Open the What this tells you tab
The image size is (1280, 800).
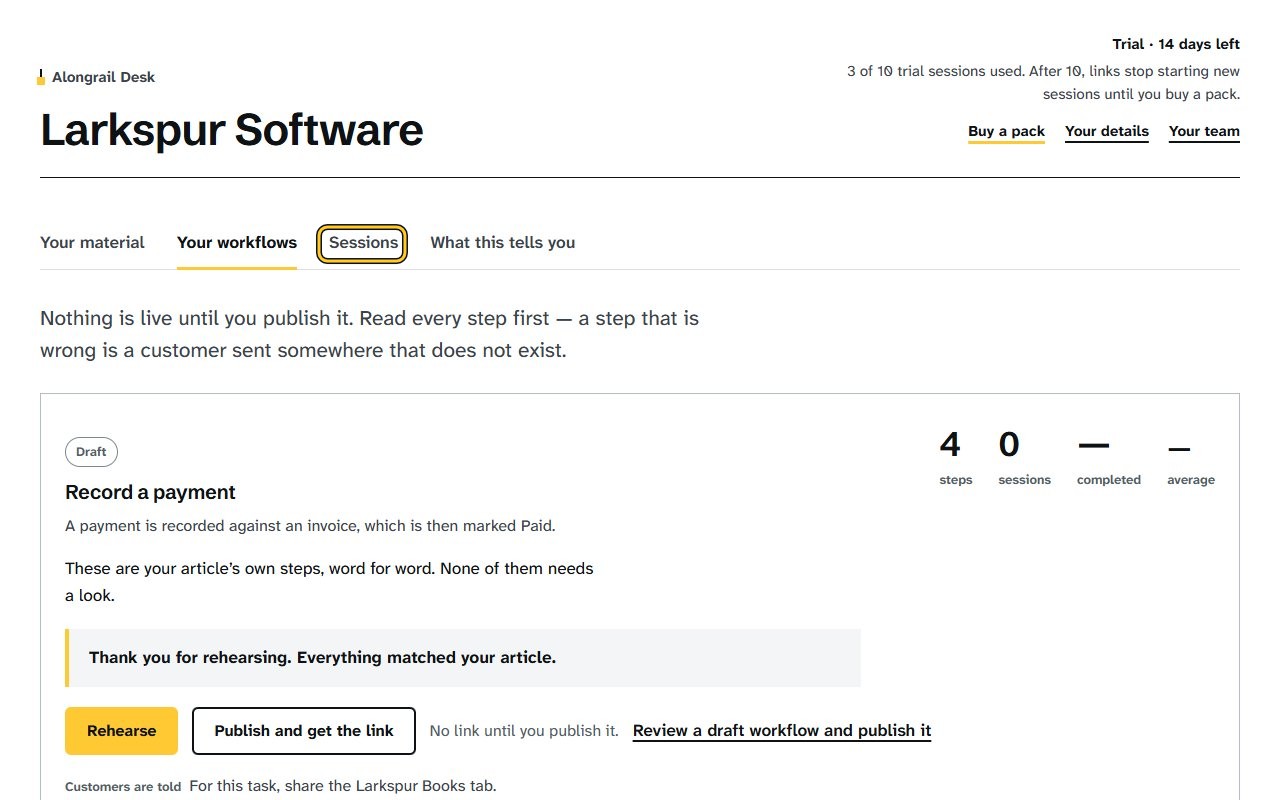tap(503, 242)
